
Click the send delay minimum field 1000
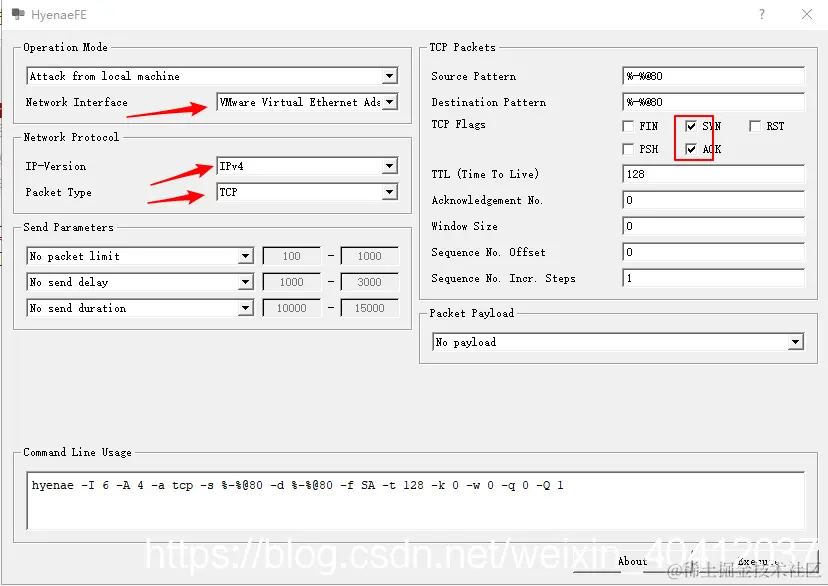(x=291, y=282)
